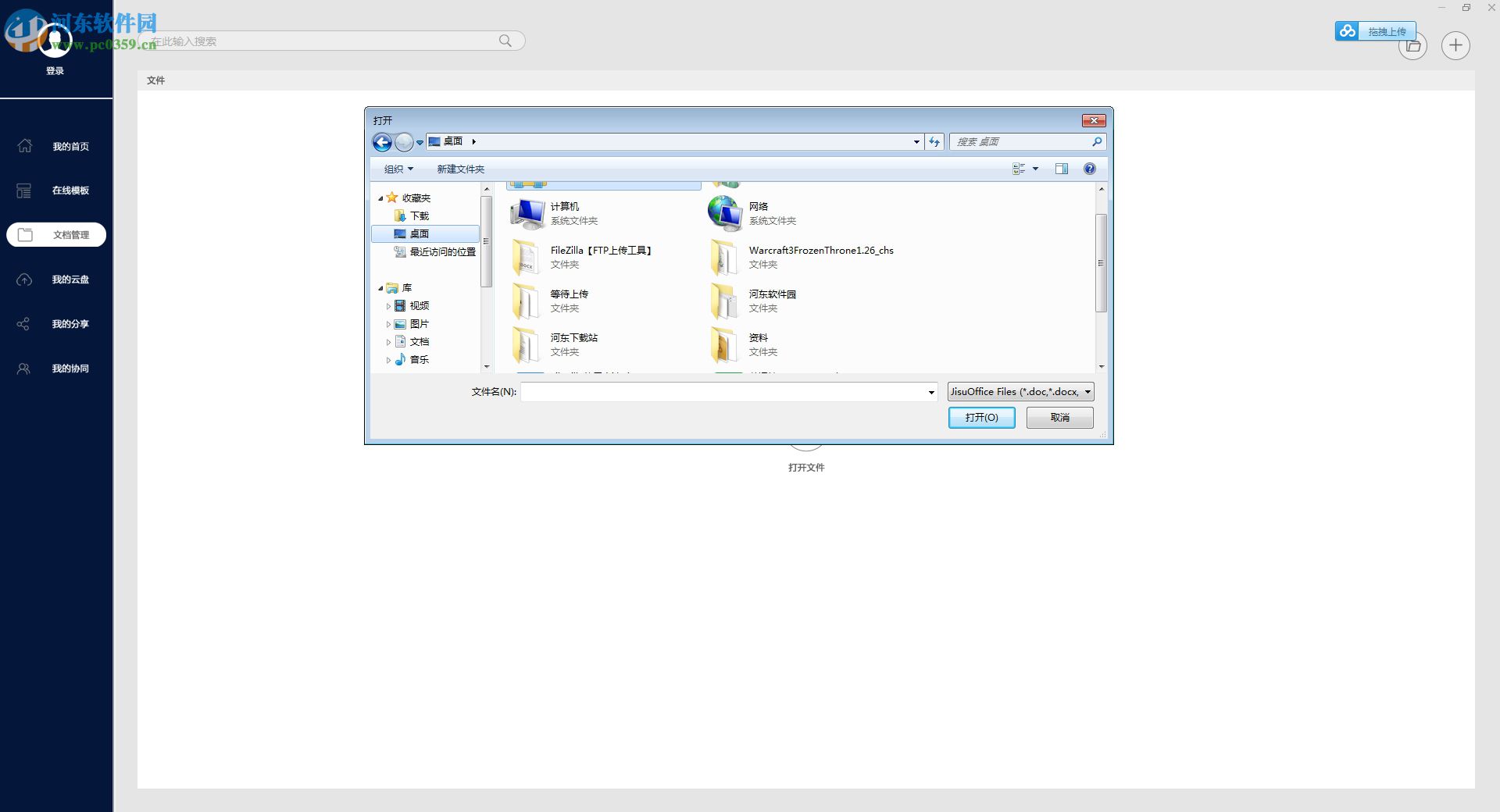Open the 组织 menu
Image resolution: width=1500 pixels, height=812 pixels.
pos(397,169)
